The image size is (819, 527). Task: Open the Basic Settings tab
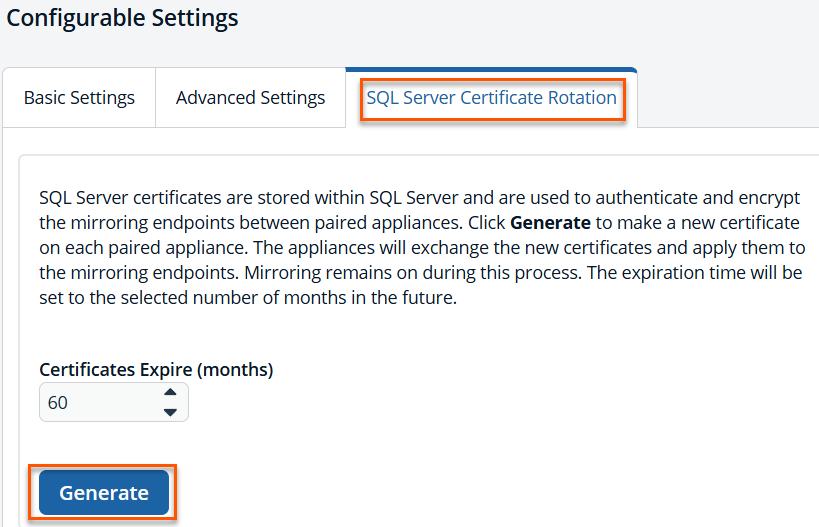click(x=79, y=98)
